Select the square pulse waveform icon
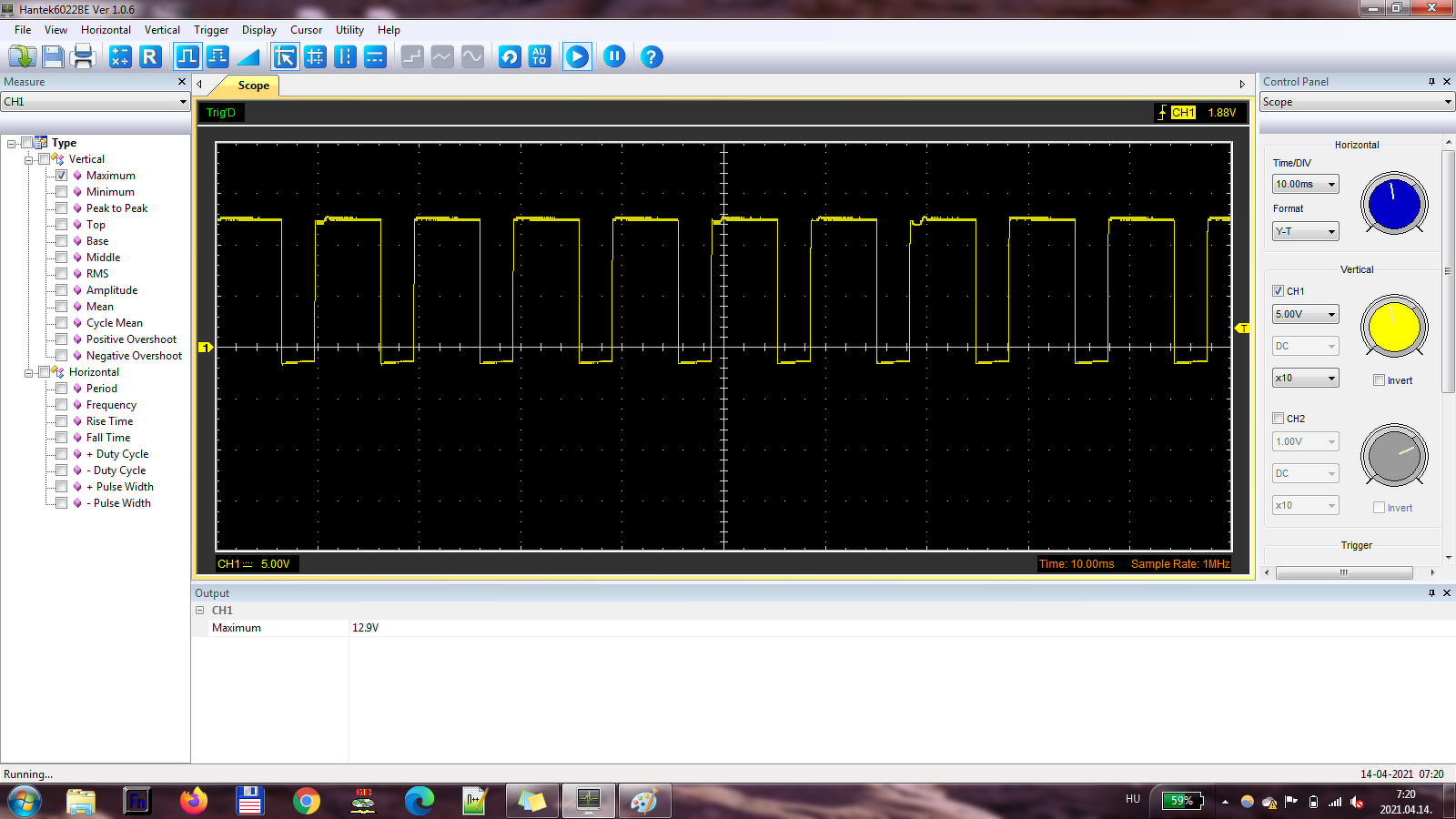The height and width of the screenshot is (819, 1456). [187, 56]
